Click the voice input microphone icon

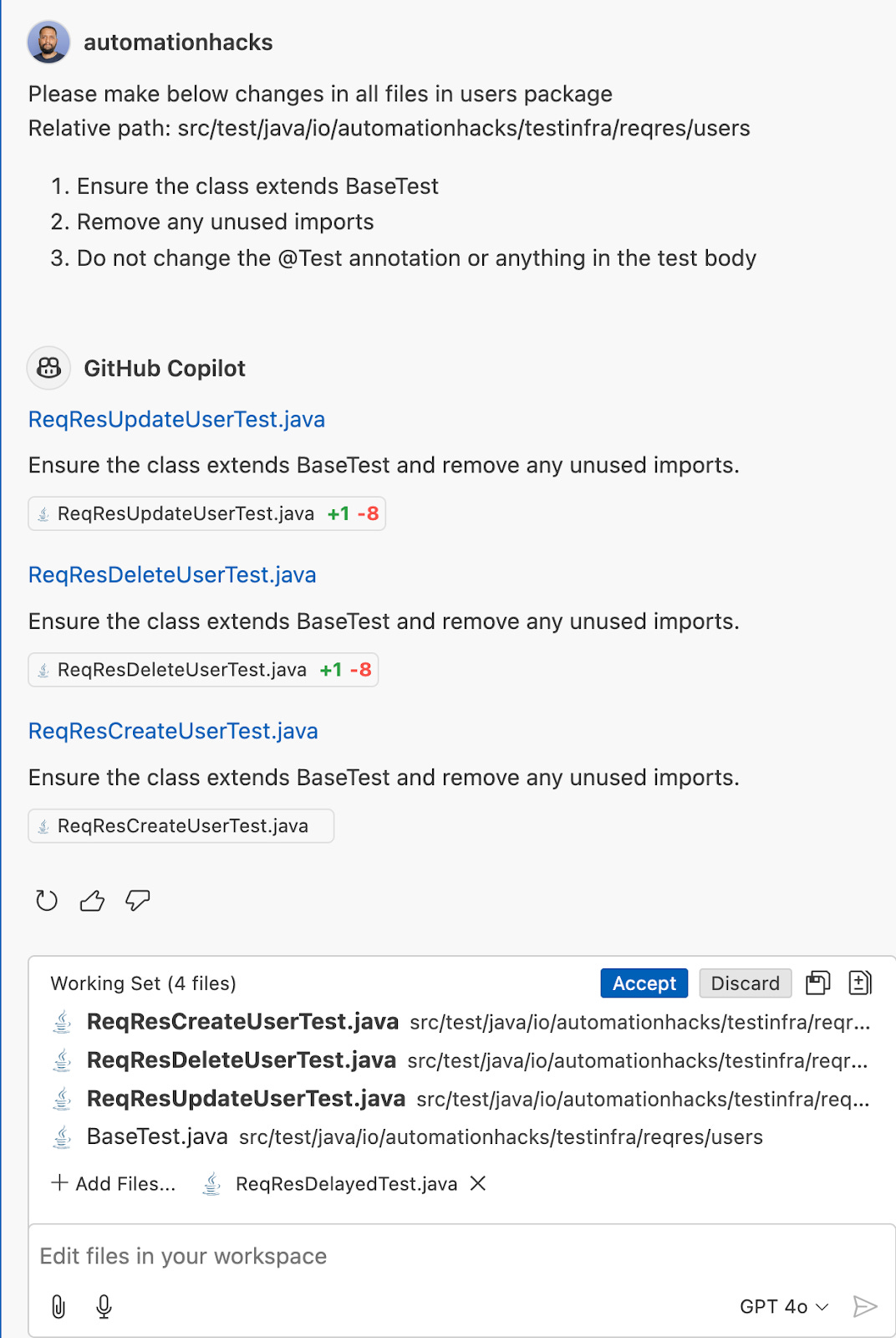(x=104, y=1305)
